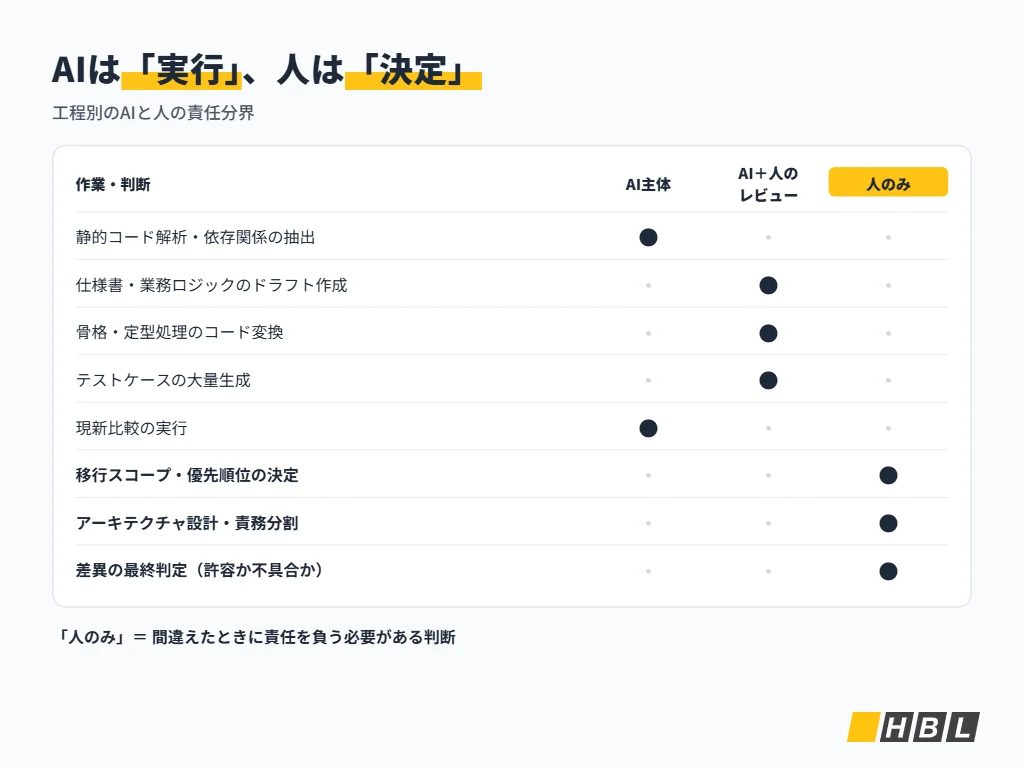Select row 移行スコープ・優先順位の決定
Viewport: 1024px width, 768px height.
(512, 475)
